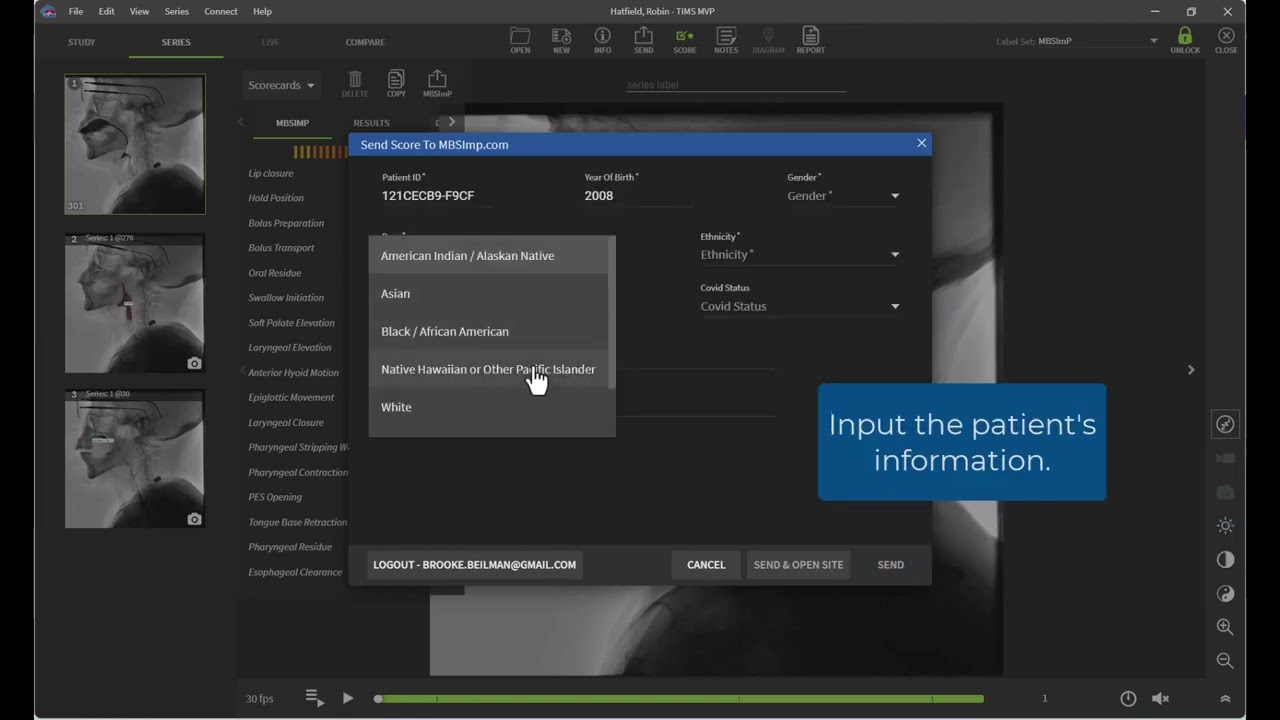Click the measurement tool icon in right sidebar
Image resolution: width=1280 pixels, height=720 pixels.
pos(1225,425)
